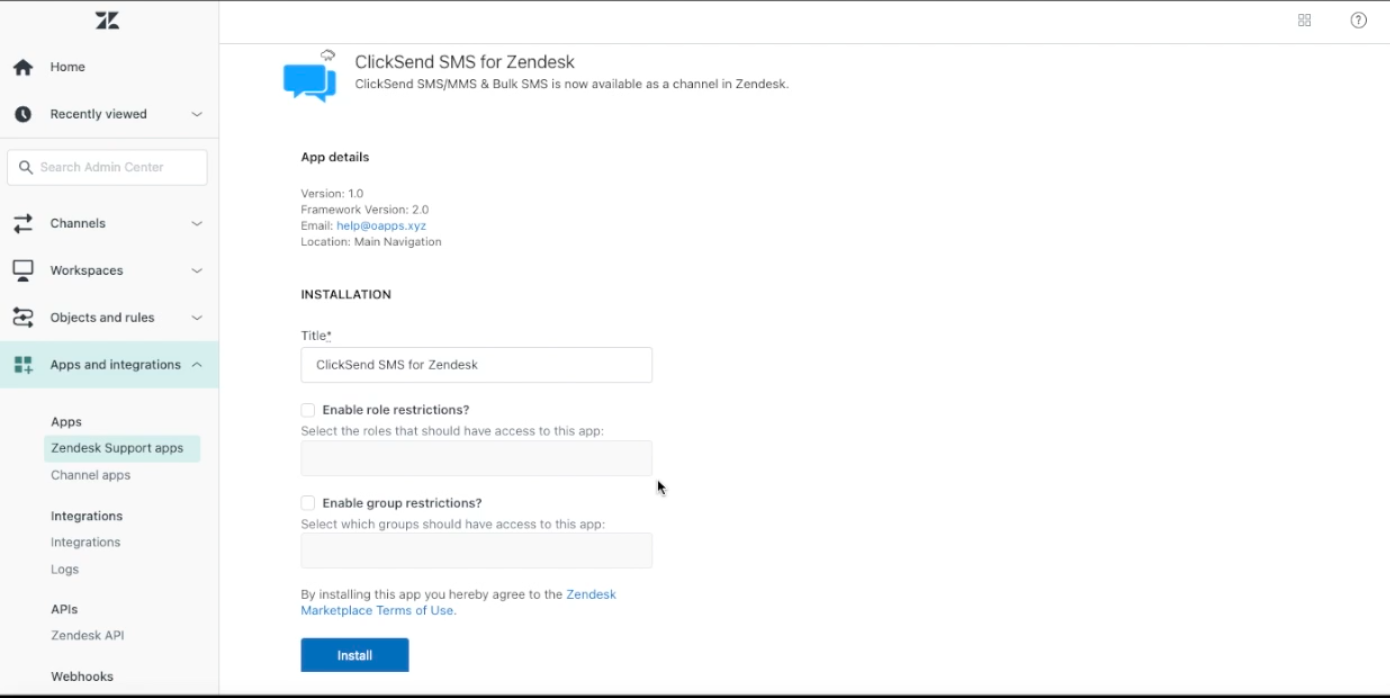1390x698 pixels.
Task: Open the Zendesk products grid icon
Action: pos(1304,20)
